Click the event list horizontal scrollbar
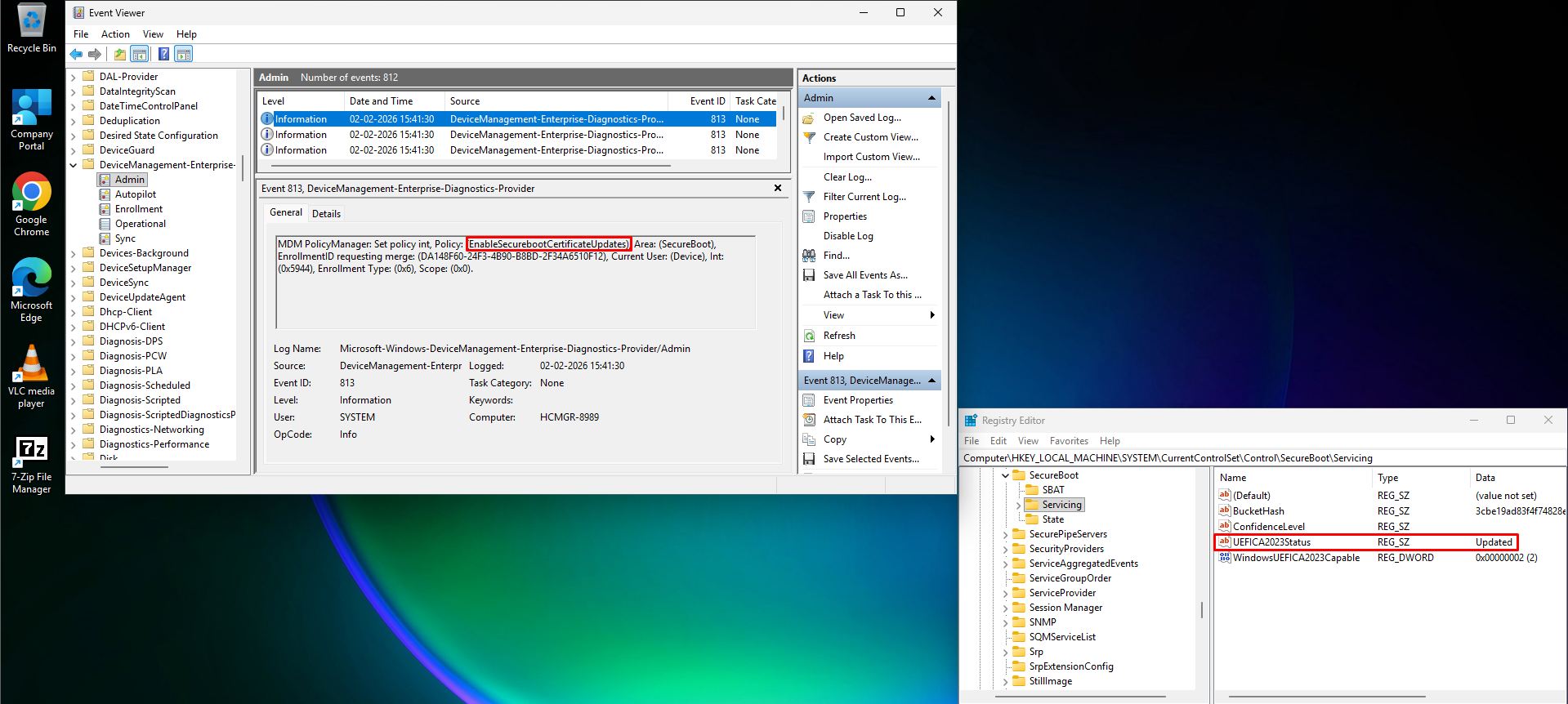This screenshot has height=704, width=1568. (472, 166)
